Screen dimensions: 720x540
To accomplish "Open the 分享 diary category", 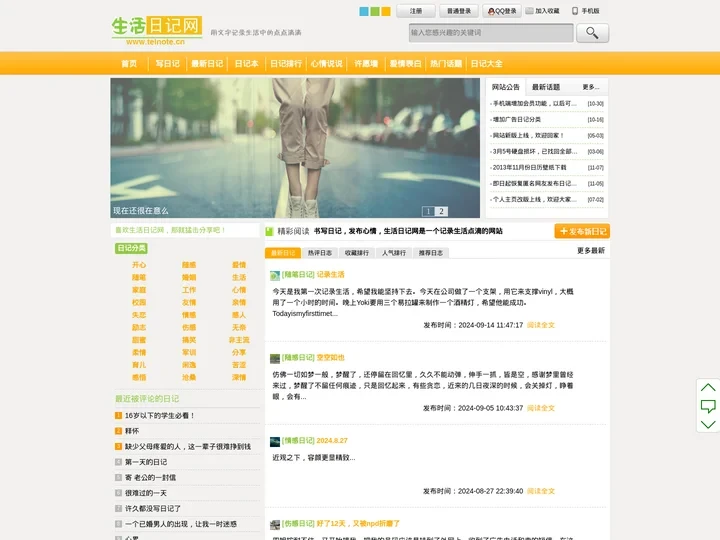I will coord(239,353).
